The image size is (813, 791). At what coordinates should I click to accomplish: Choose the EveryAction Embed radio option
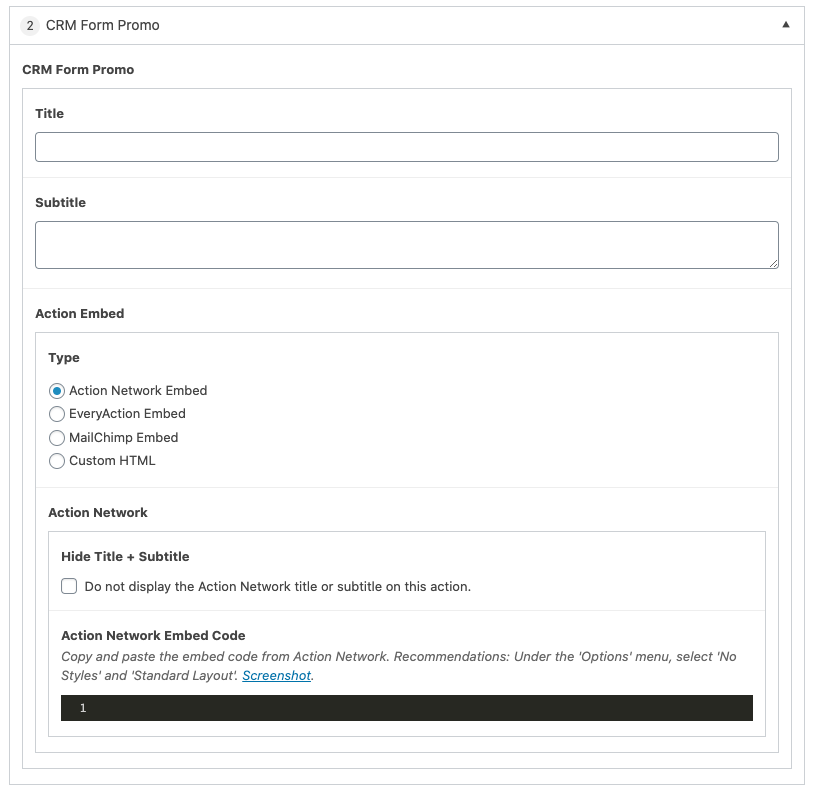click(57, 414)
